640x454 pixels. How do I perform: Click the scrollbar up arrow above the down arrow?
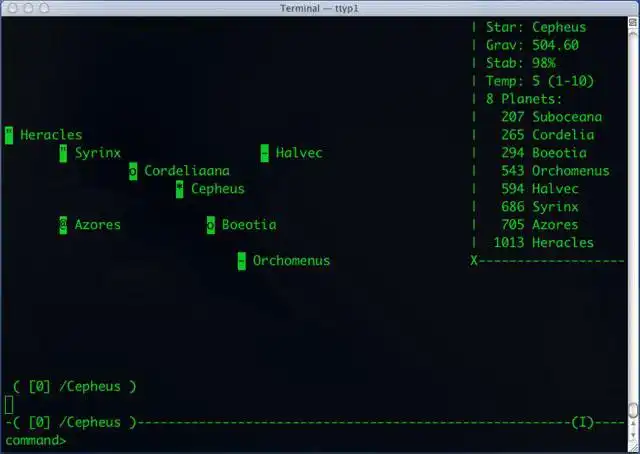[633, 425]
